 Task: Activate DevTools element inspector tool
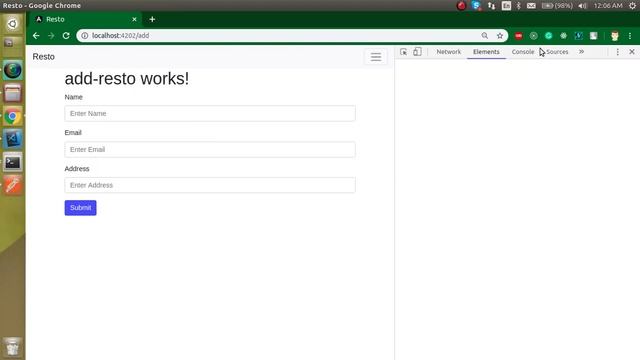pos(403,52)
